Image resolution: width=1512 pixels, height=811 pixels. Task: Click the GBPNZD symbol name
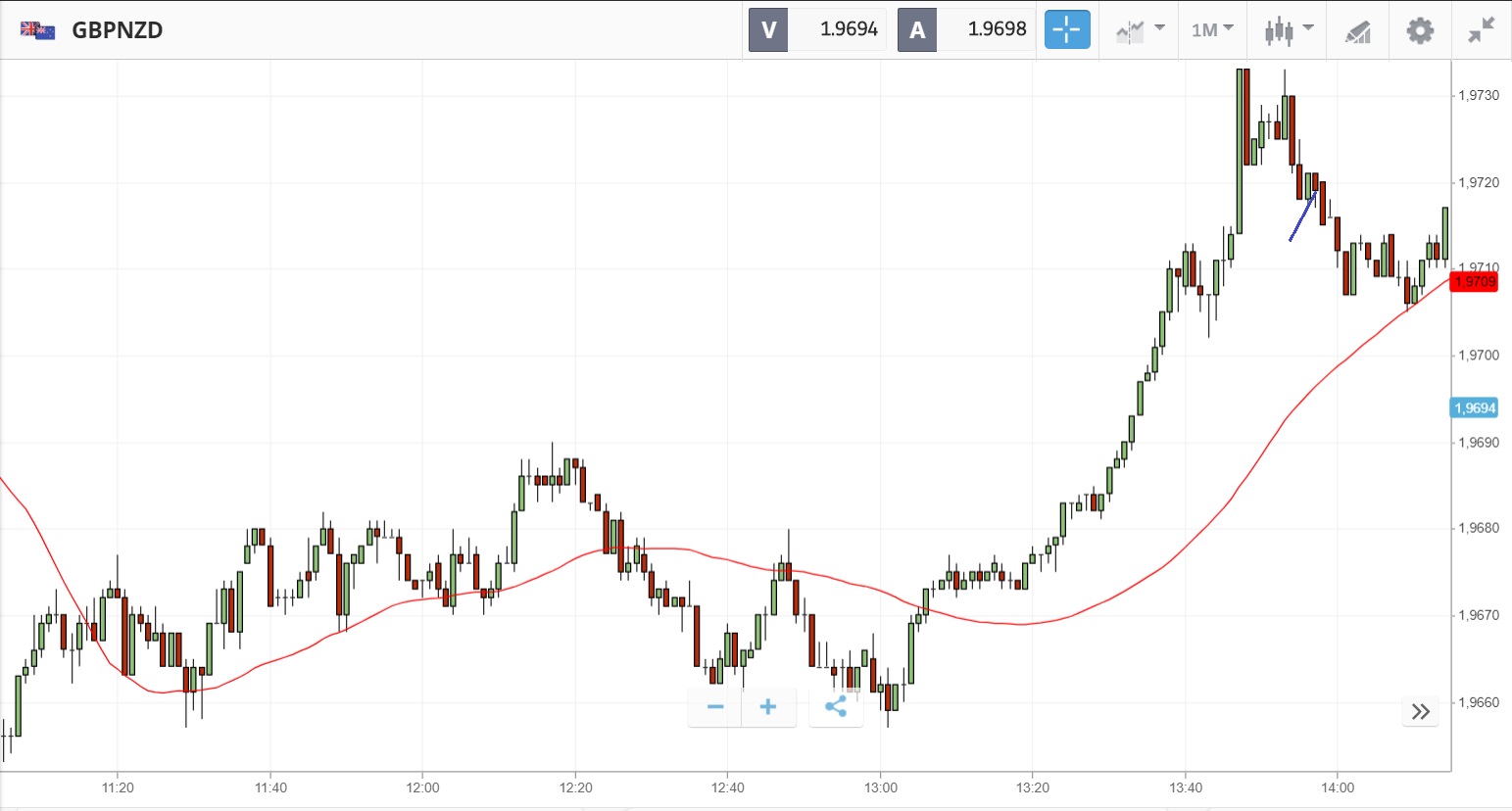coord(118,30)
